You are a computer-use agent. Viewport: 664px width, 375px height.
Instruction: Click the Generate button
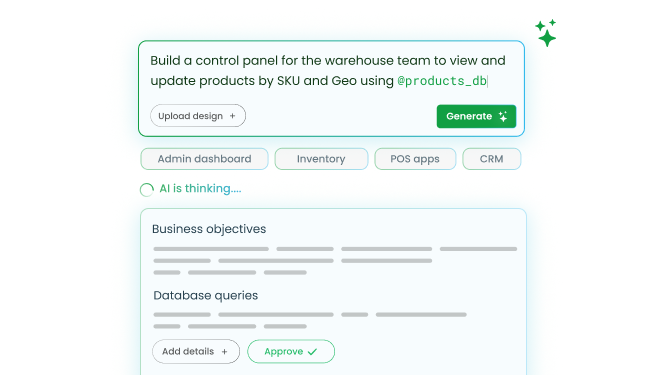476,116
